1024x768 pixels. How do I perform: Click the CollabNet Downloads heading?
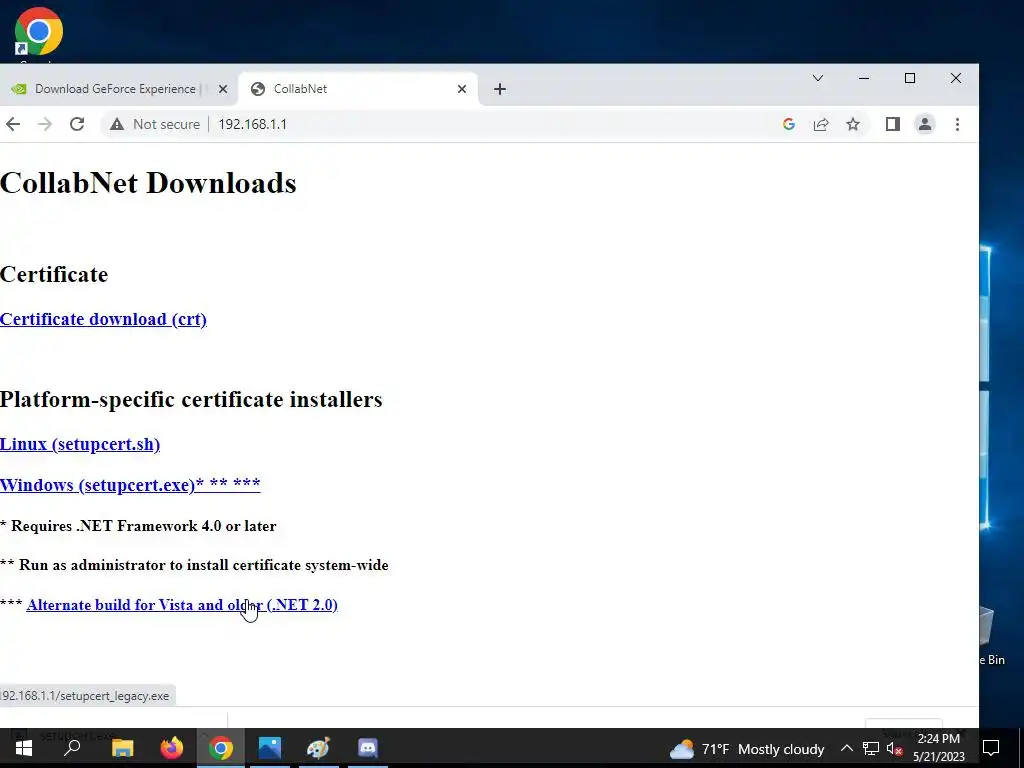pos(148,183)
